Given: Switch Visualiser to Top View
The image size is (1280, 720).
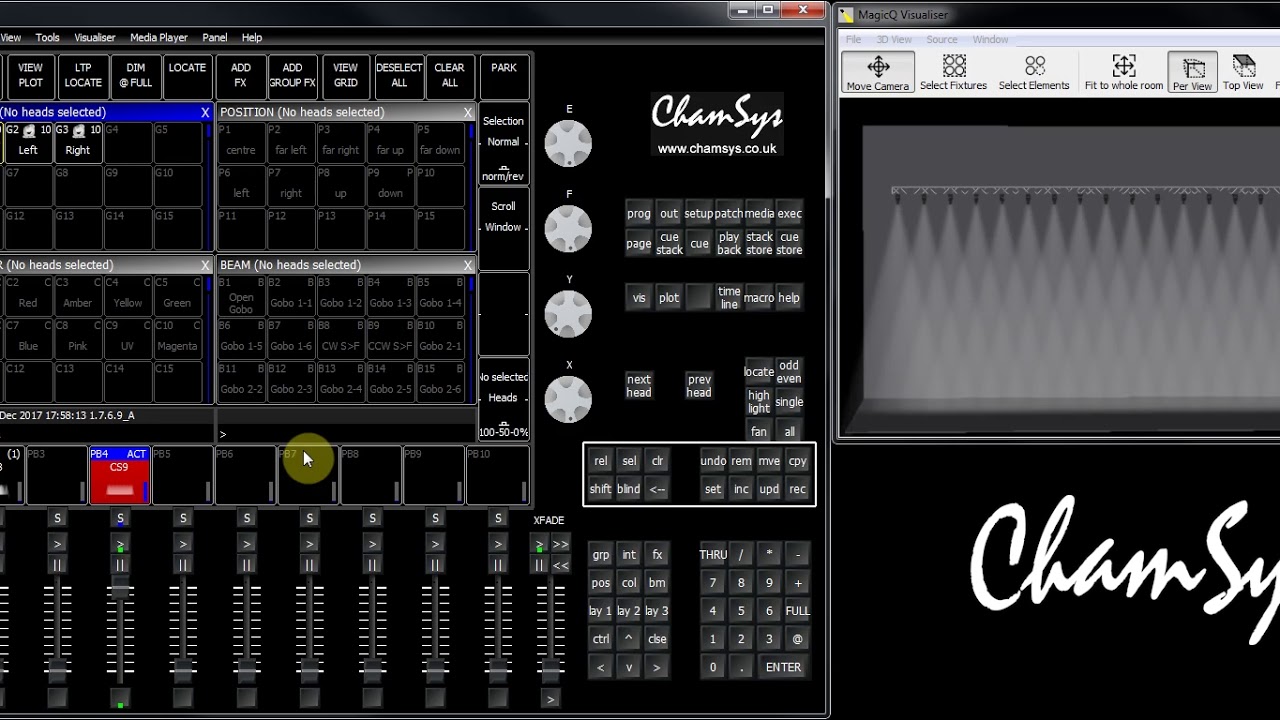Looking at the screenshot, I should coord(1243,73).
